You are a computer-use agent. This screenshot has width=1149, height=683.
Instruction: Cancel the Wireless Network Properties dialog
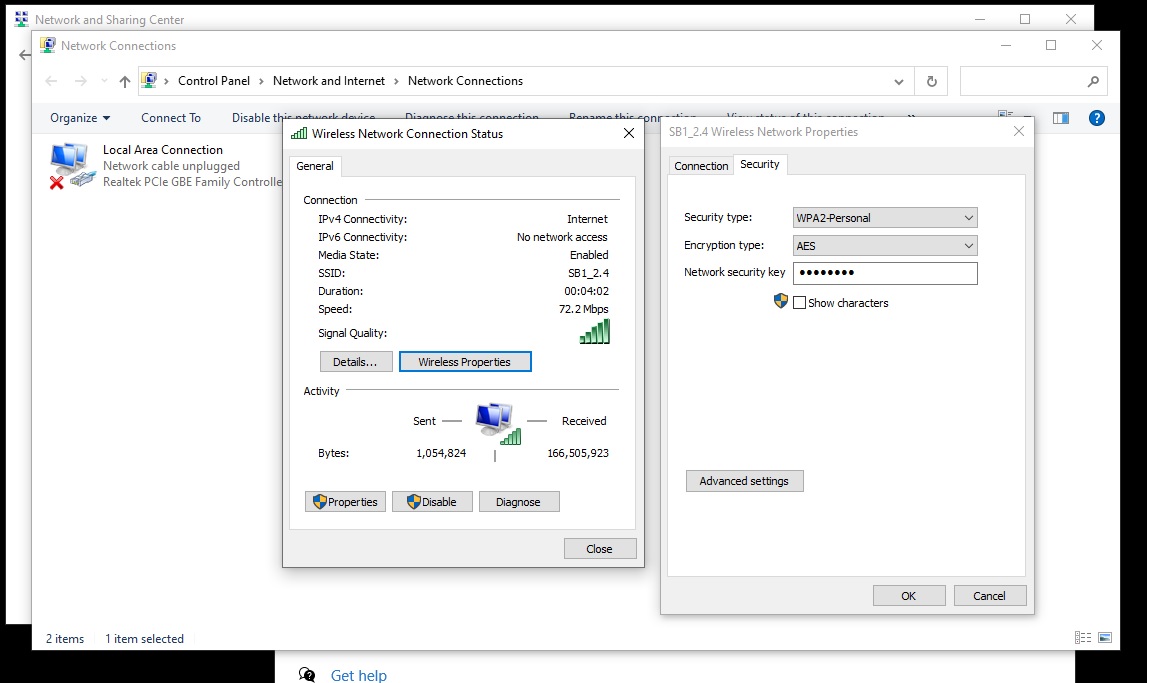(x=989, y=595)
